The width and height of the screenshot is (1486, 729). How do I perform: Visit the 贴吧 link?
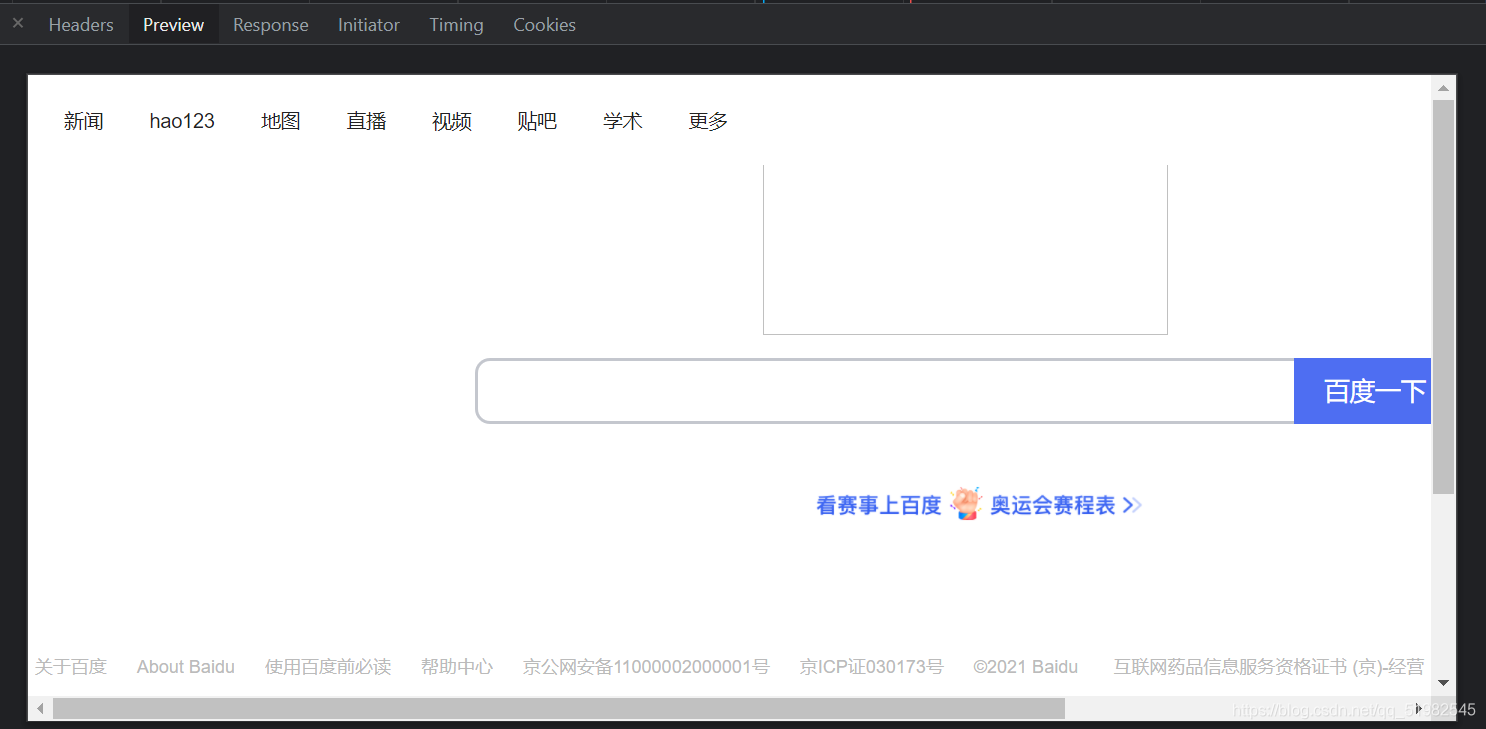[x=537, y=121]
